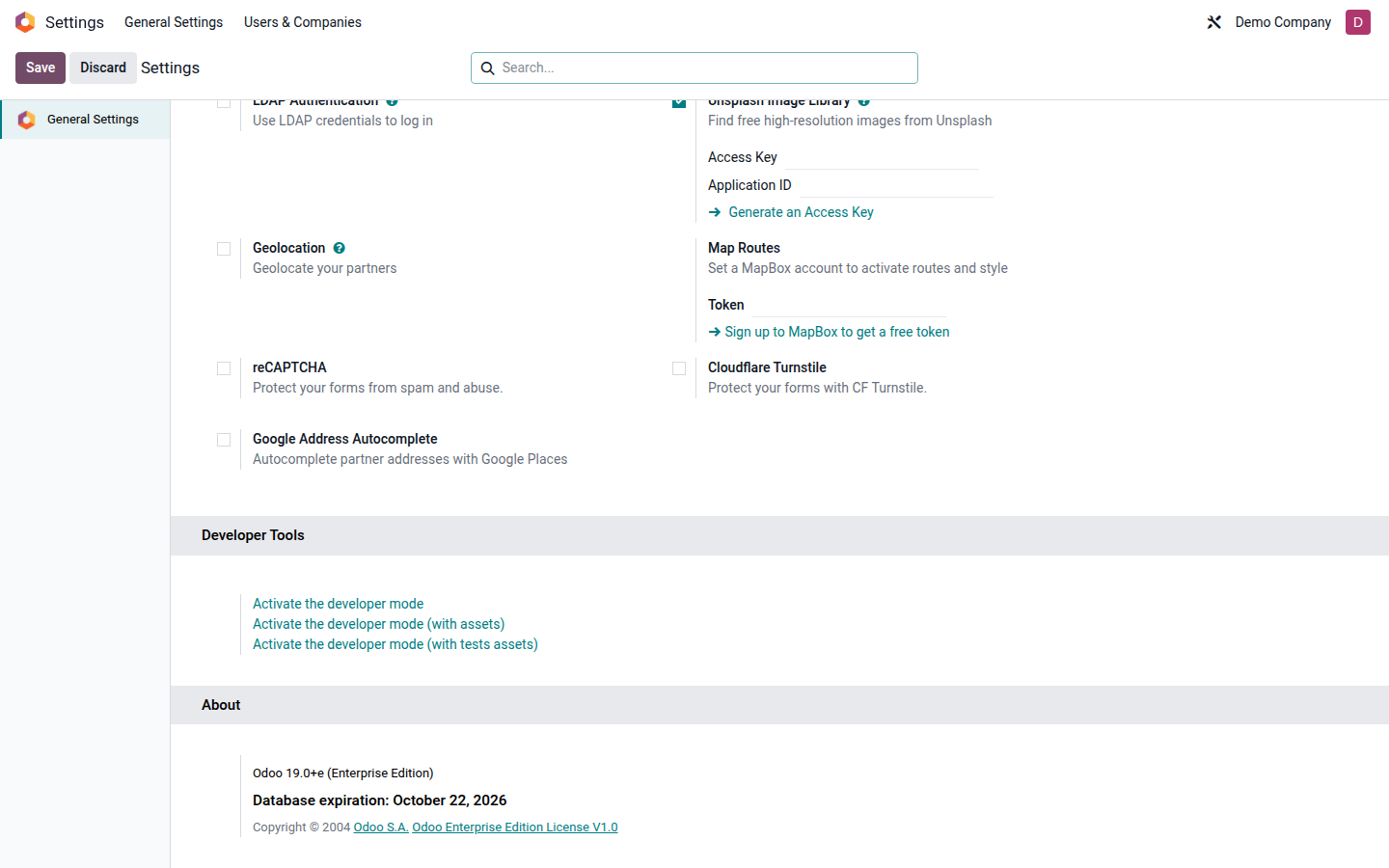Screen dimensions: 1389x868
Task: Click the General Settings sidebar icon
Action: tap(27, 120)
